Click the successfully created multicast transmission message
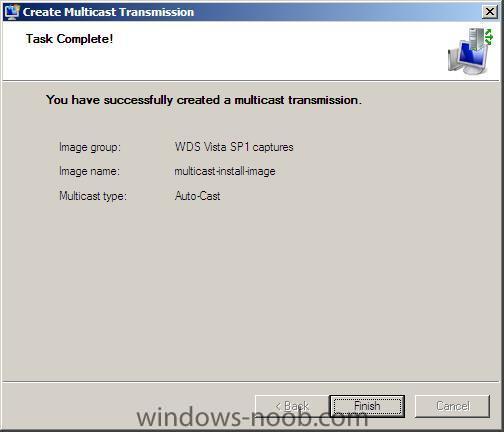The width and height of the screenshot is (504, 432). 204,100
